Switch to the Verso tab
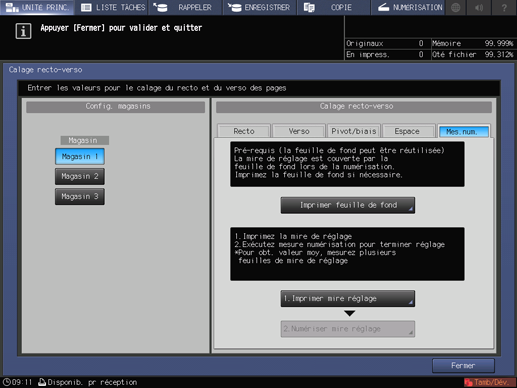 [x=299, y=131]
